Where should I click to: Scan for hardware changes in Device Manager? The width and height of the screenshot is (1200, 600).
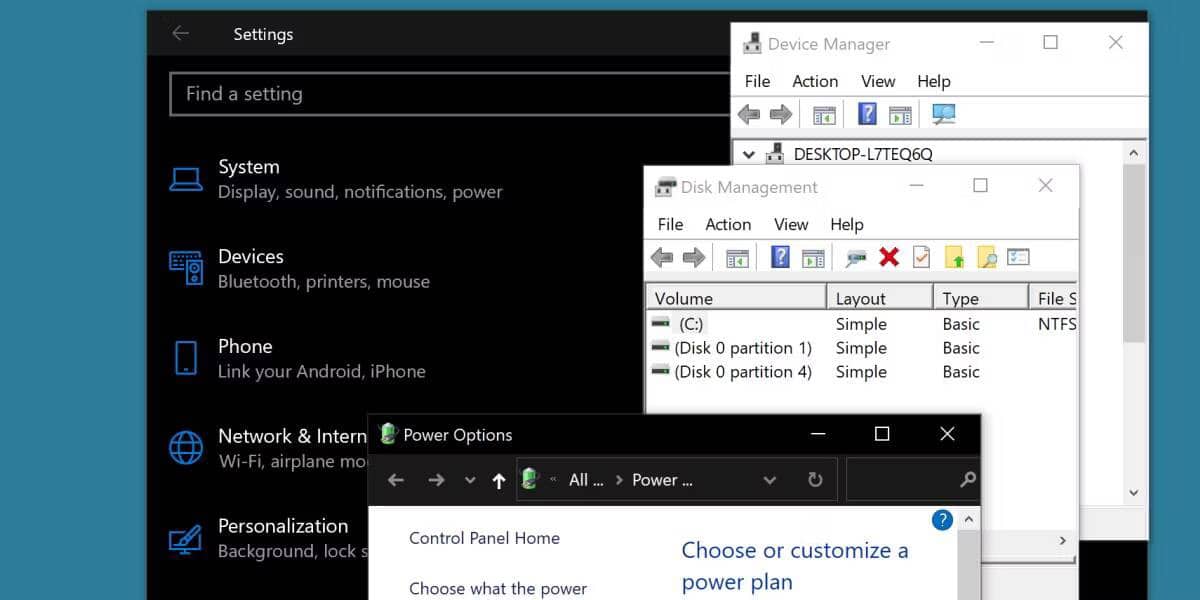(942, 114)
